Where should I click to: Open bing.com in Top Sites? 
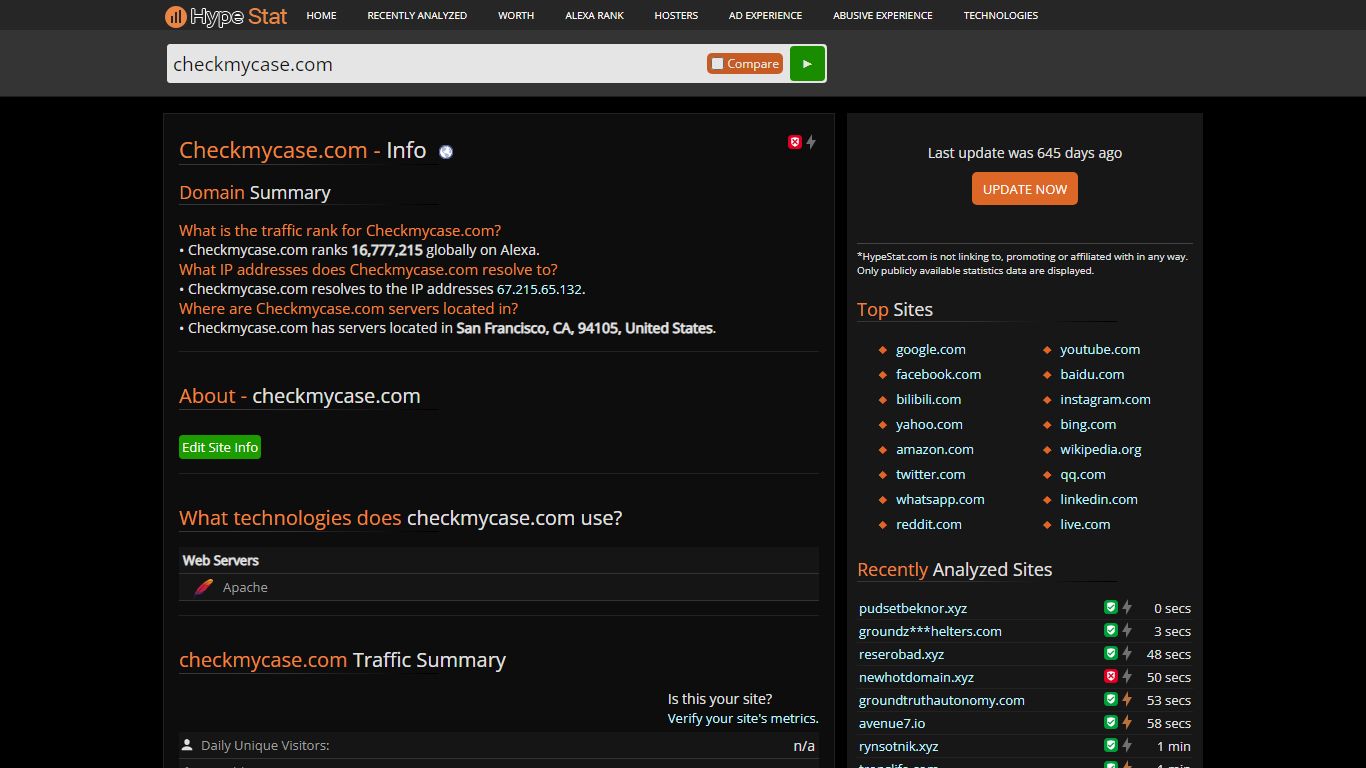1088,424
